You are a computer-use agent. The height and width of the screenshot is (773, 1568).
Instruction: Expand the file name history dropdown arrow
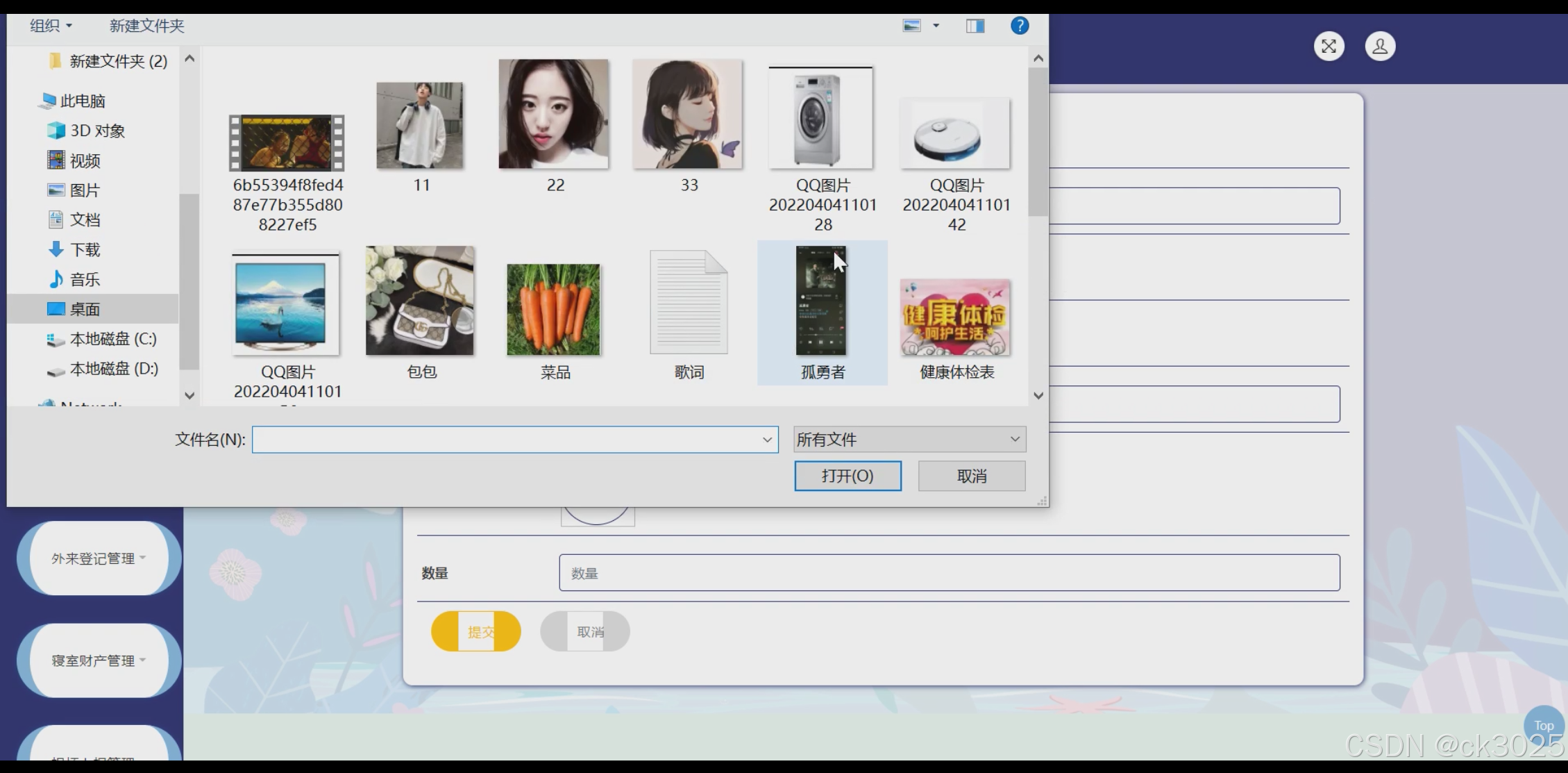point(767,439)
